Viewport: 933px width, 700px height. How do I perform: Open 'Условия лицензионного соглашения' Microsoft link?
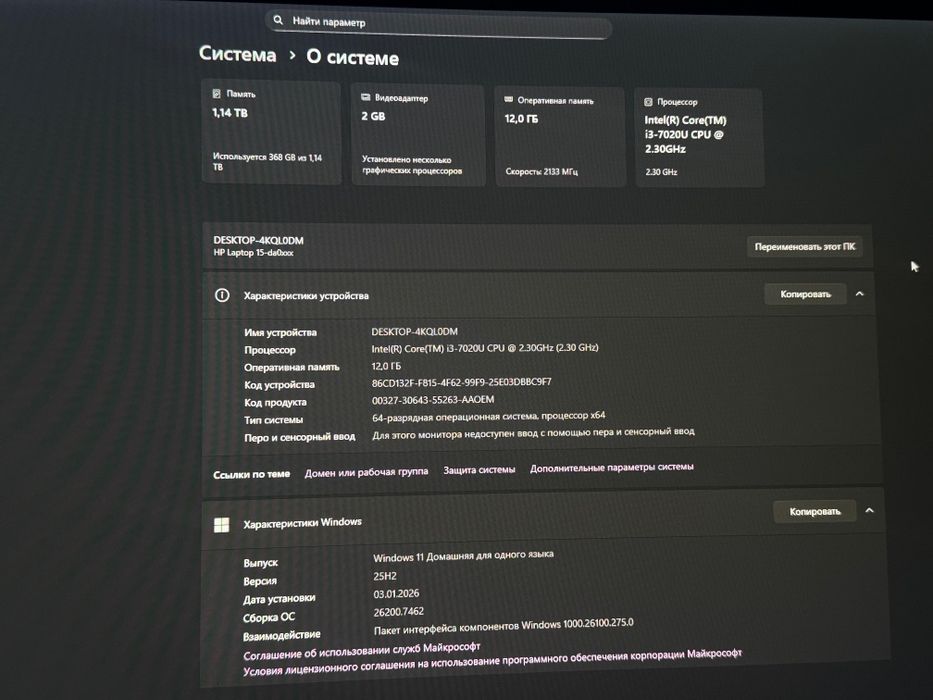[x=492, y=662]
